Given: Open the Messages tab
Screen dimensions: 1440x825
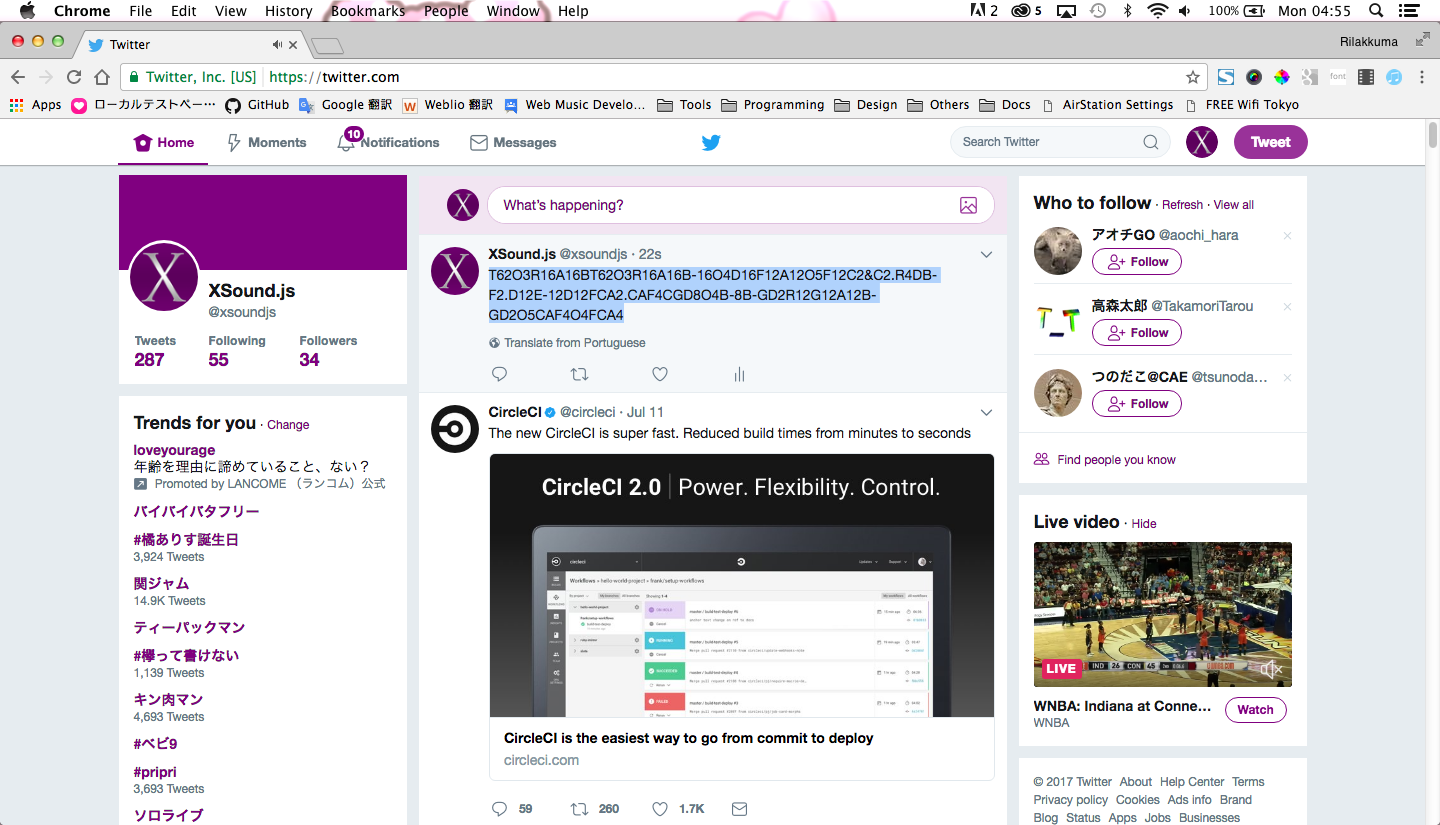Looking at the screenshot, I should click(x=513, y=143).
